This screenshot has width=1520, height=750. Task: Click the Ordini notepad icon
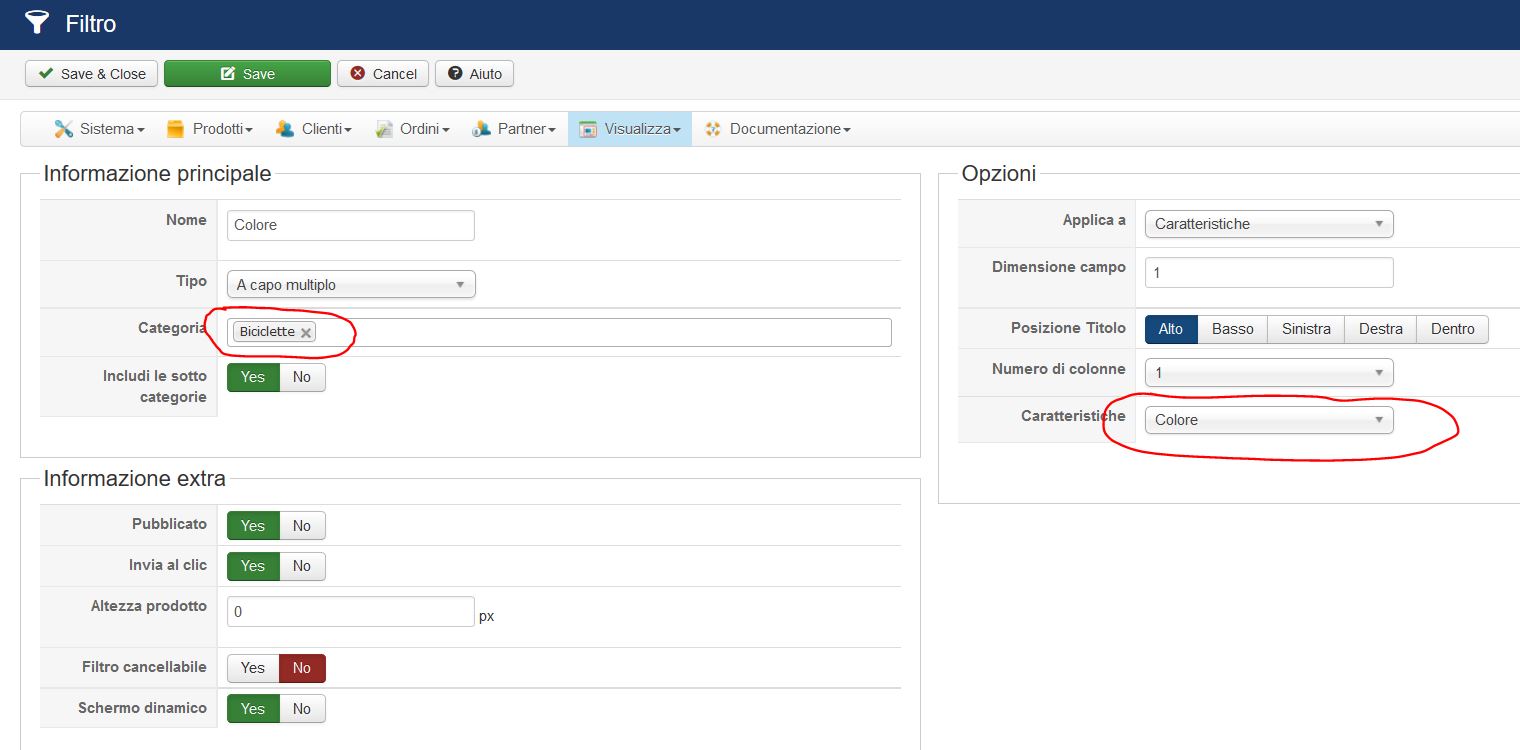pos(383,129)
